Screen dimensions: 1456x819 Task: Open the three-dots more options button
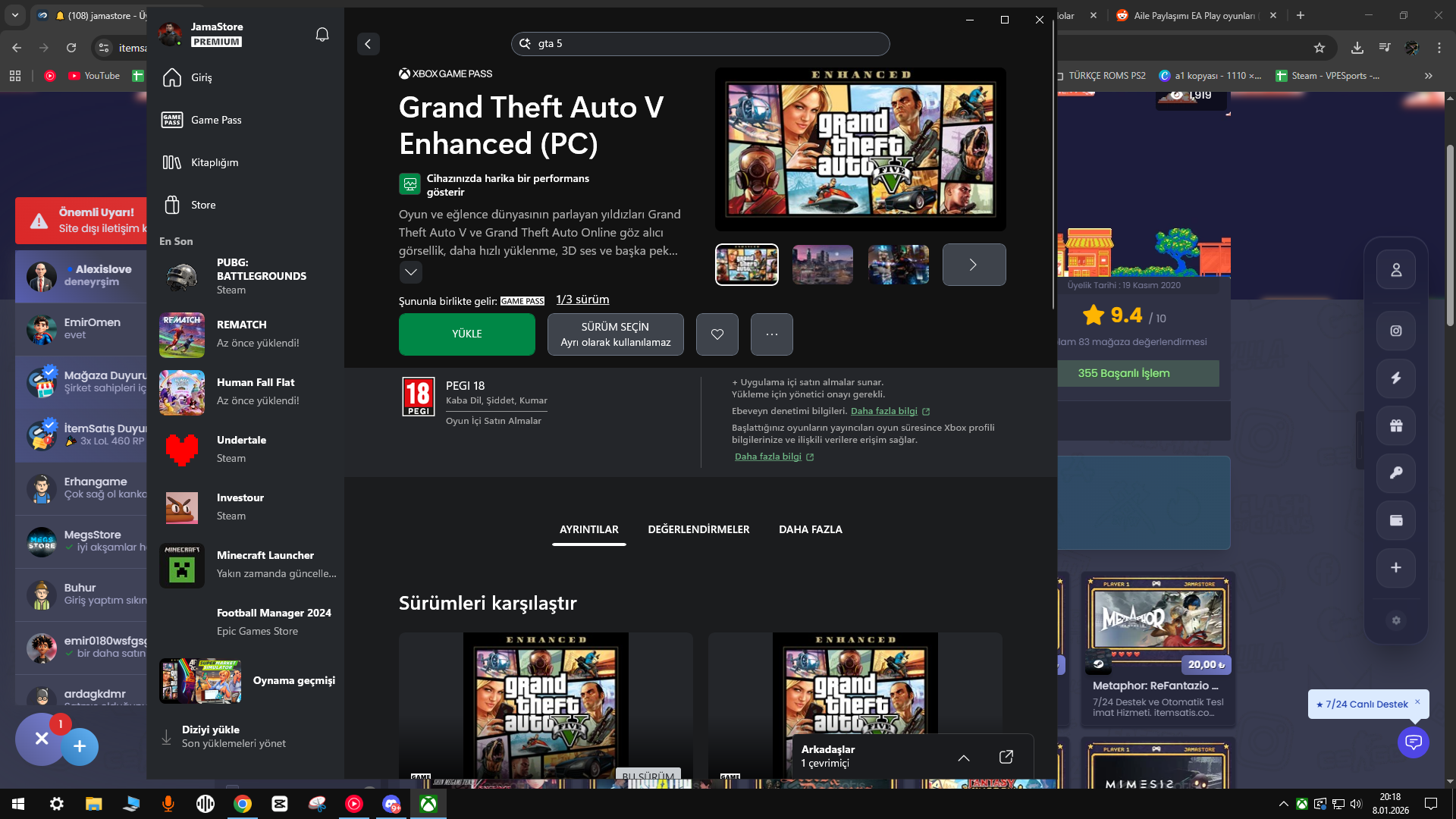772,334
